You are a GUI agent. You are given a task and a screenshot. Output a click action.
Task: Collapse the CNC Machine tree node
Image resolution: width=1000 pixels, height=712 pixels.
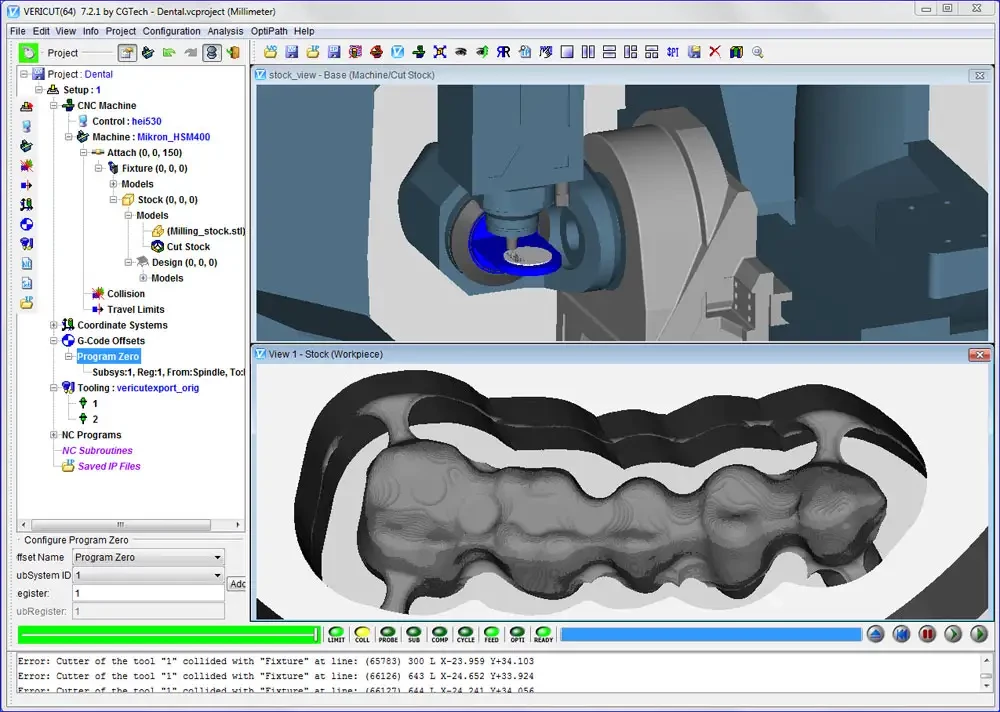click(54, 105)
